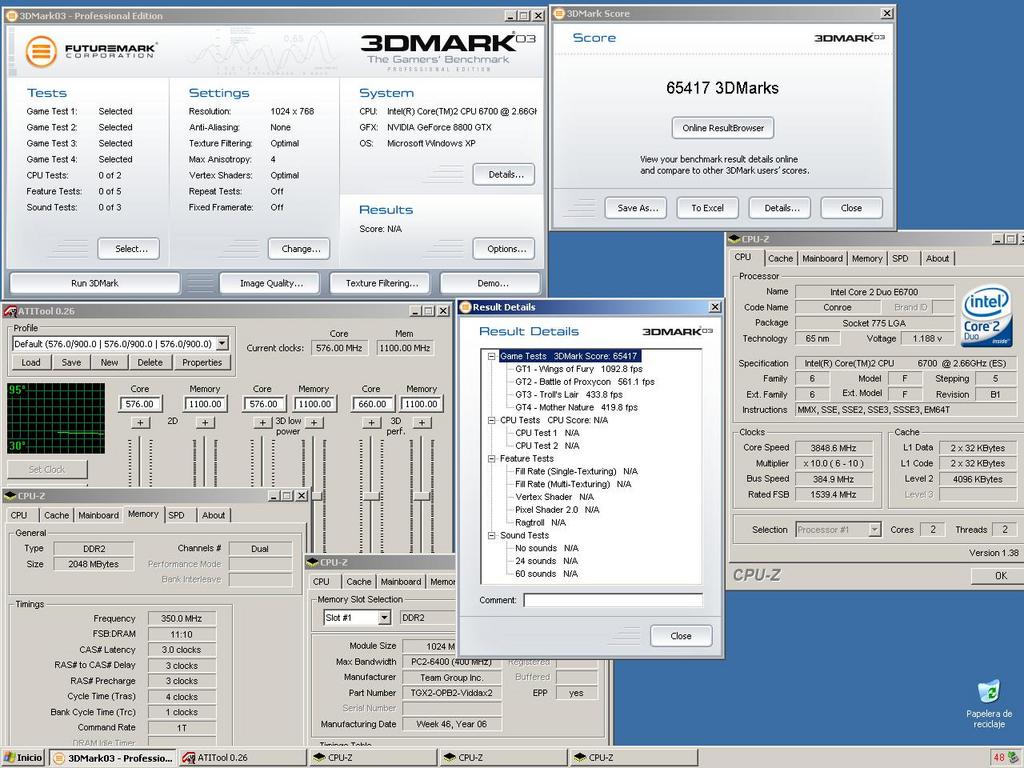Image resolution: width=1024 pixels, height=768 pixels.
Task: Collapse the Feature Tests tree node
Action: tap(491, 458)
